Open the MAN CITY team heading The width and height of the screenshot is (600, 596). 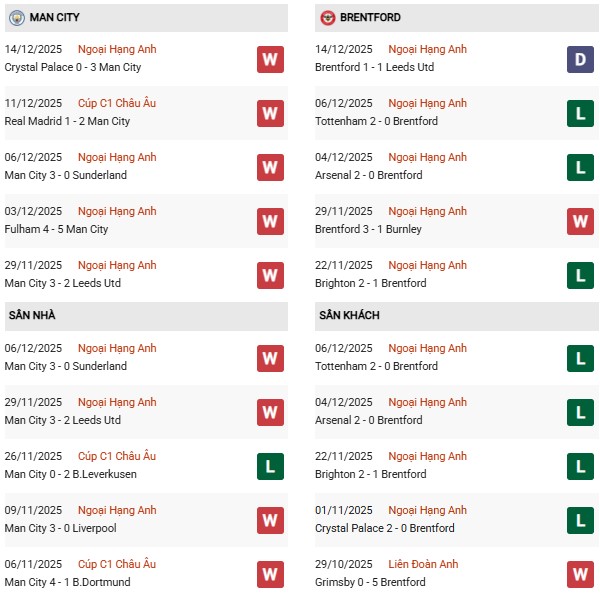(x=55, y=17)
